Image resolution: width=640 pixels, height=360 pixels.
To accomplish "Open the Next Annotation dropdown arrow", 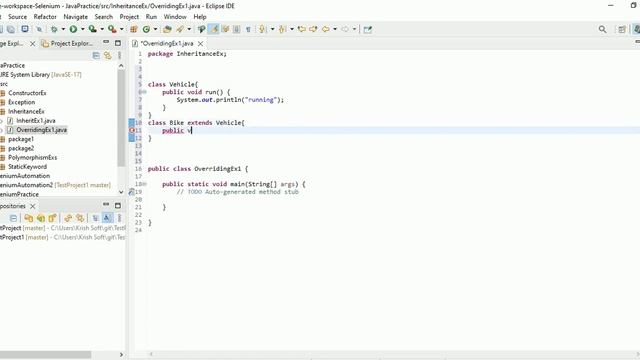I will pyautogui.click(x=272, y=29).
